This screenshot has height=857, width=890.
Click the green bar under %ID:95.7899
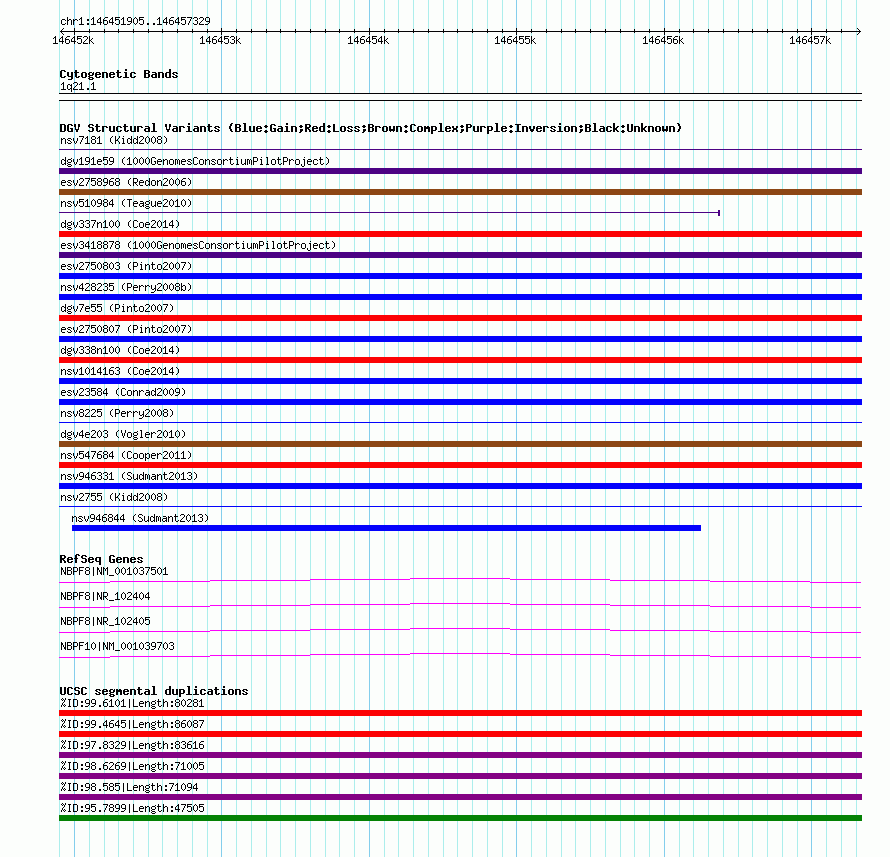tap(460, 818)
